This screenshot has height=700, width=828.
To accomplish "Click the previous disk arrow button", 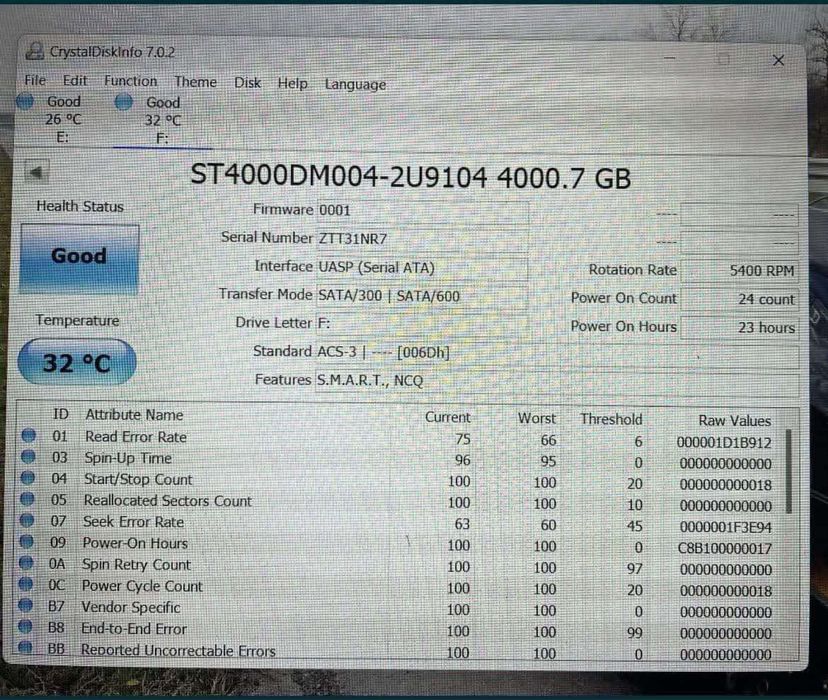I will tap(36, 172).
